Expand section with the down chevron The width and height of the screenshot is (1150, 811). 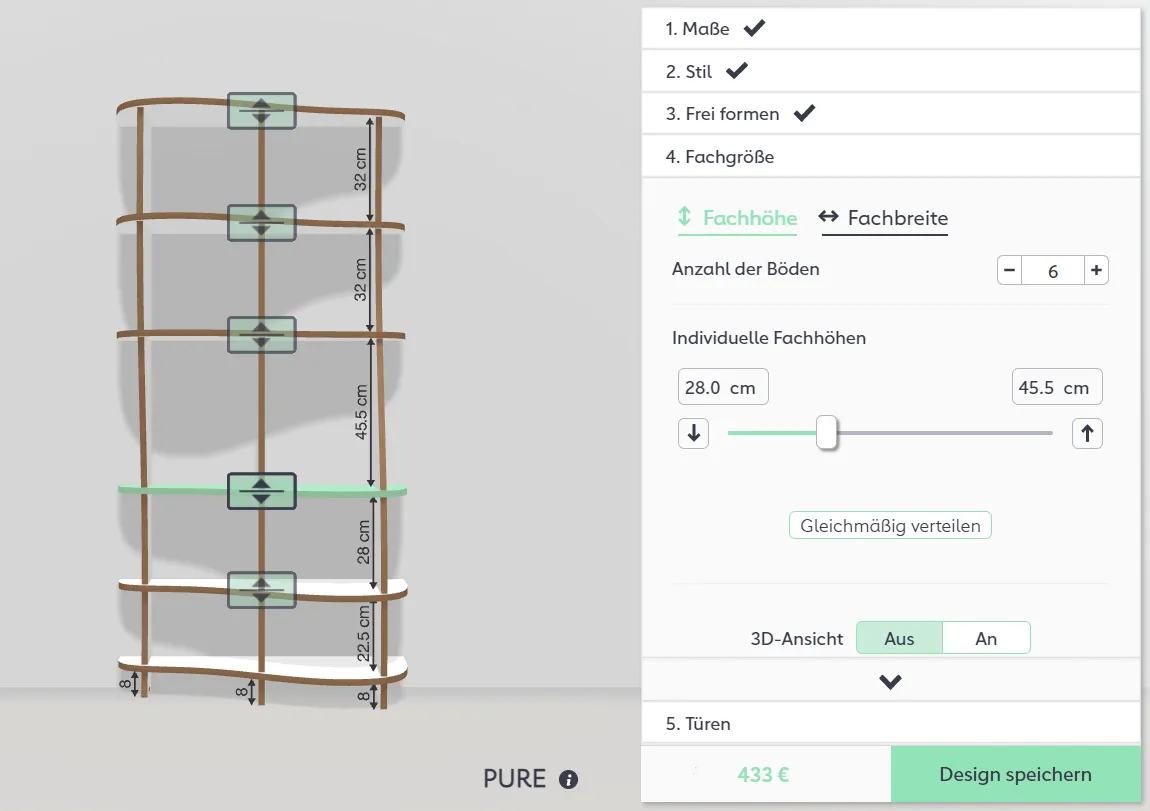tap(890, 682)
